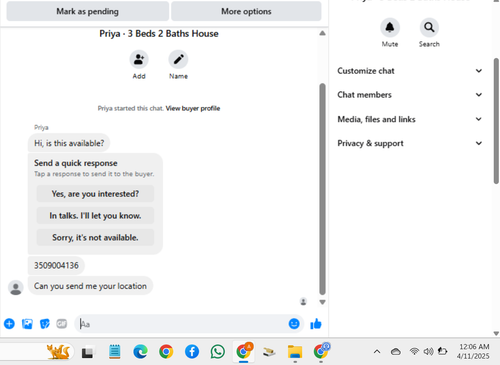Open taskbar clock showing 12:06 AM
500x365 pixels.
tap(473, 351)
